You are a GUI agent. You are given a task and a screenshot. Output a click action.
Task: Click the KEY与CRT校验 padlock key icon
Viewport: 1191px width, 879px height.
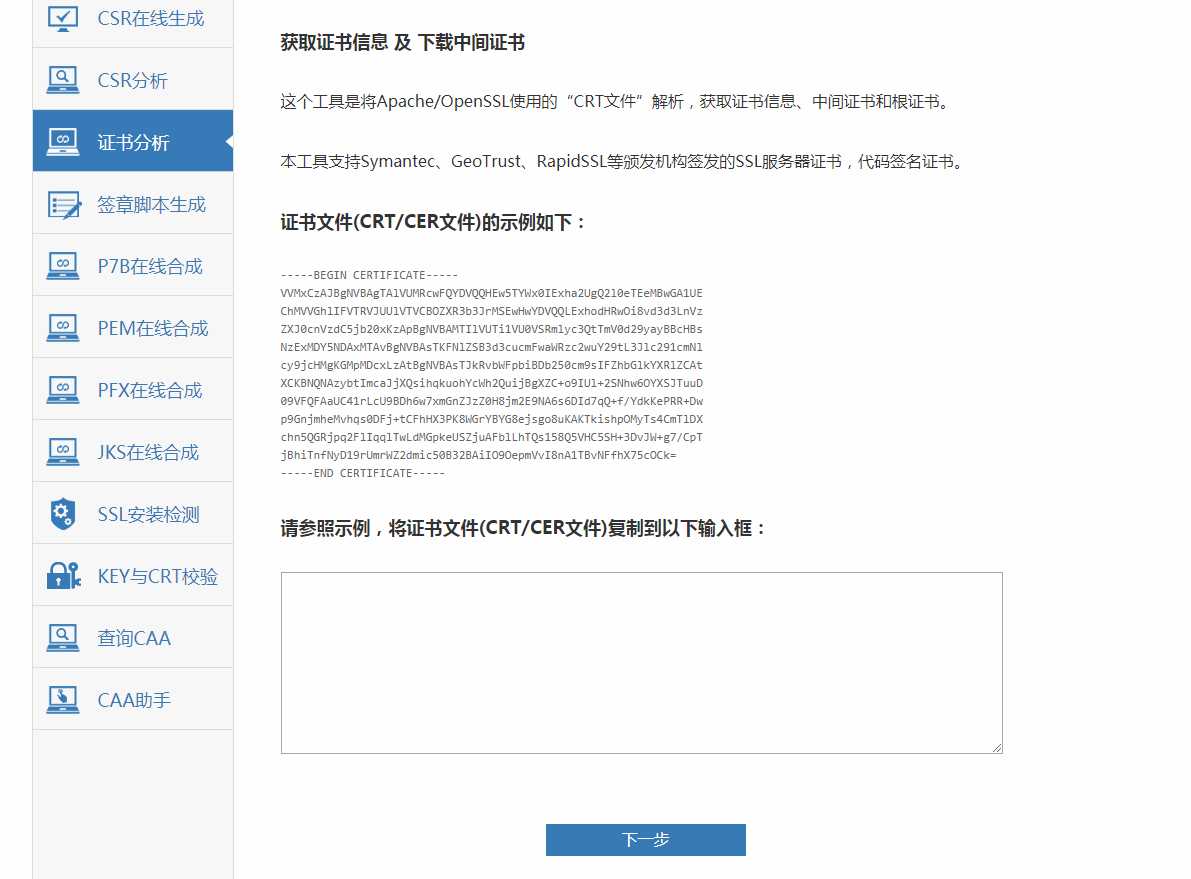[x=64, y=576]
